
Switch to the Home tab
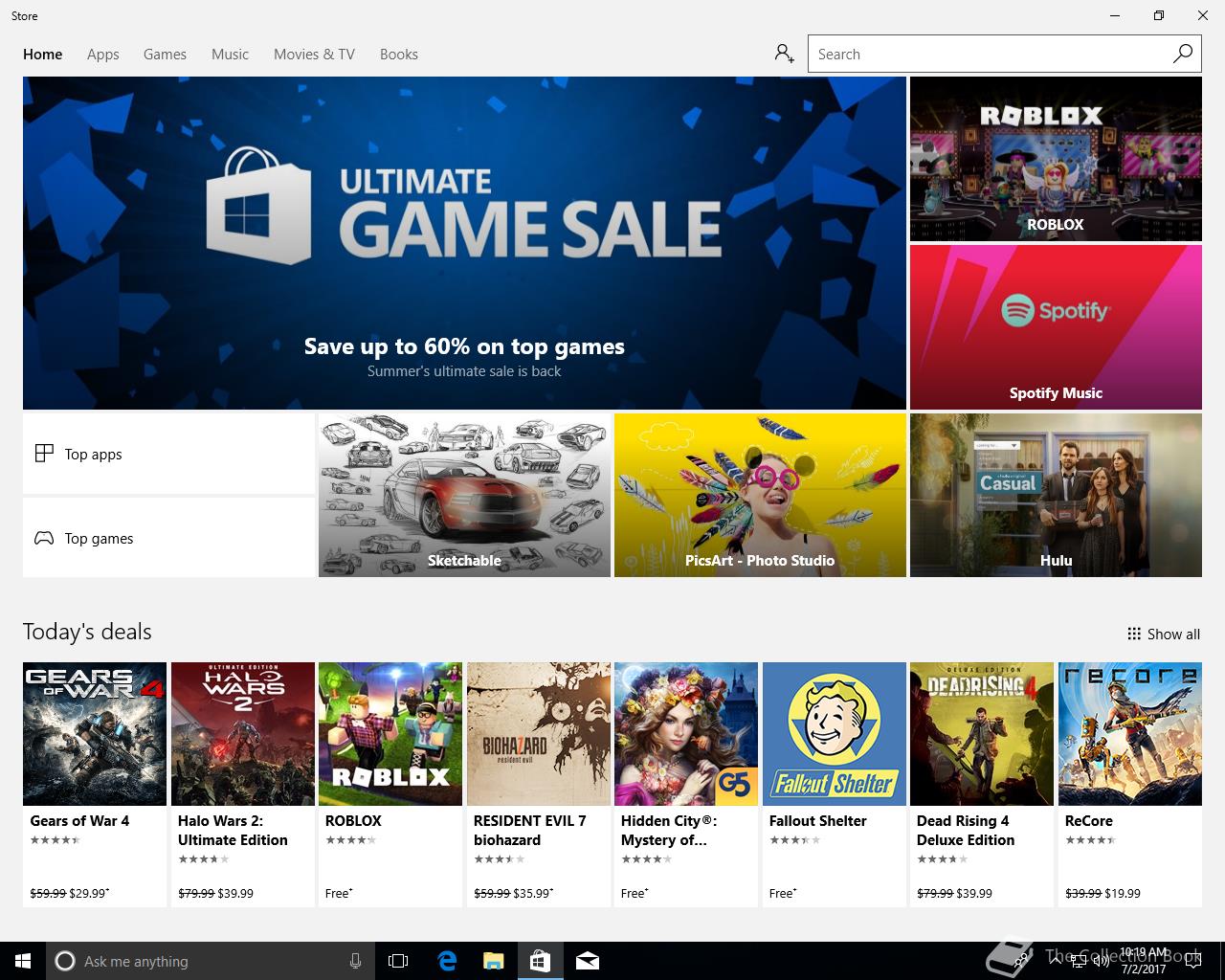[43, 55]
